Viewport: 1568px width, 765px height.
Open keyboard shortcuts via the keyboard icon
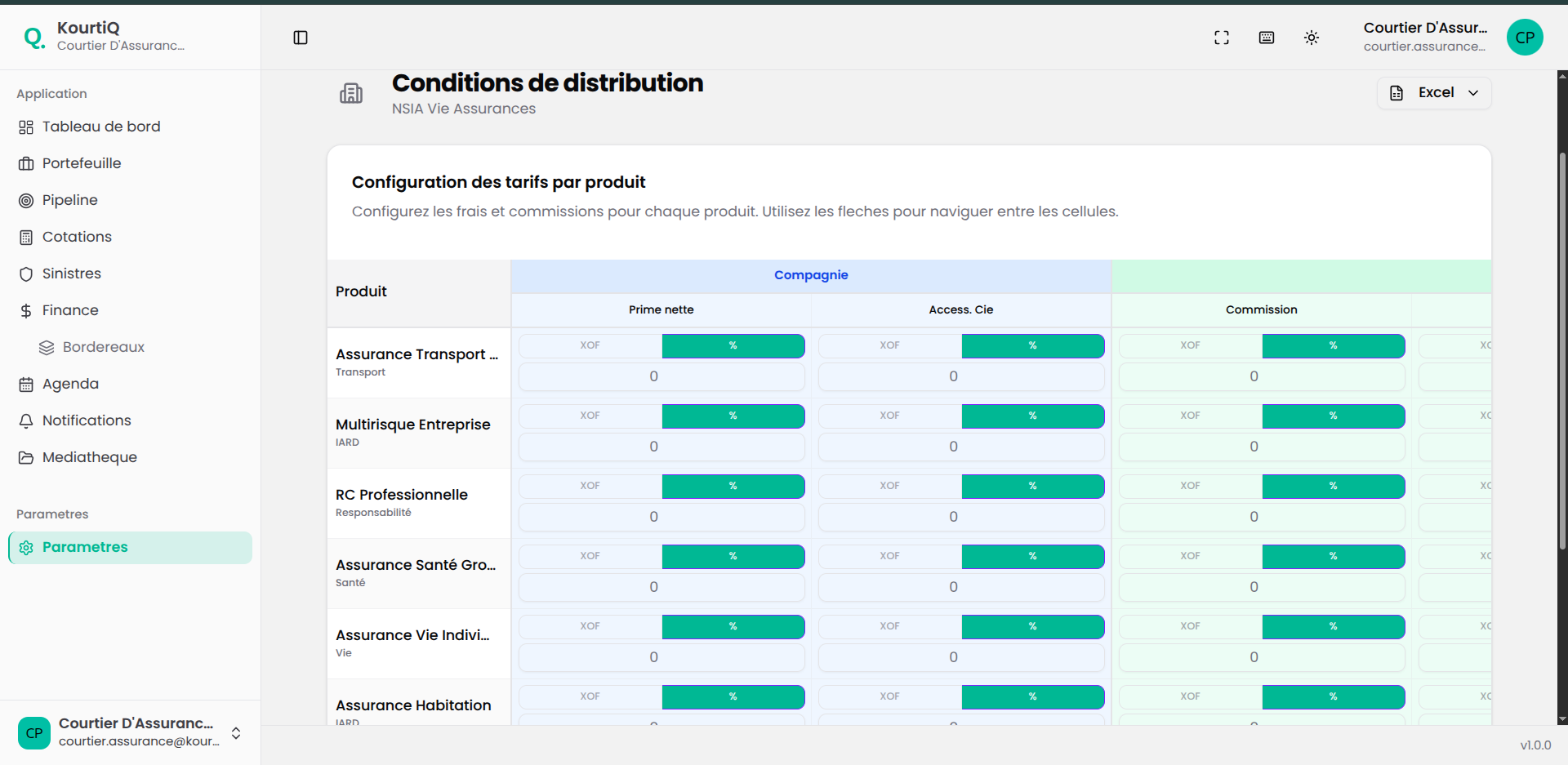tap(1267, 38)
